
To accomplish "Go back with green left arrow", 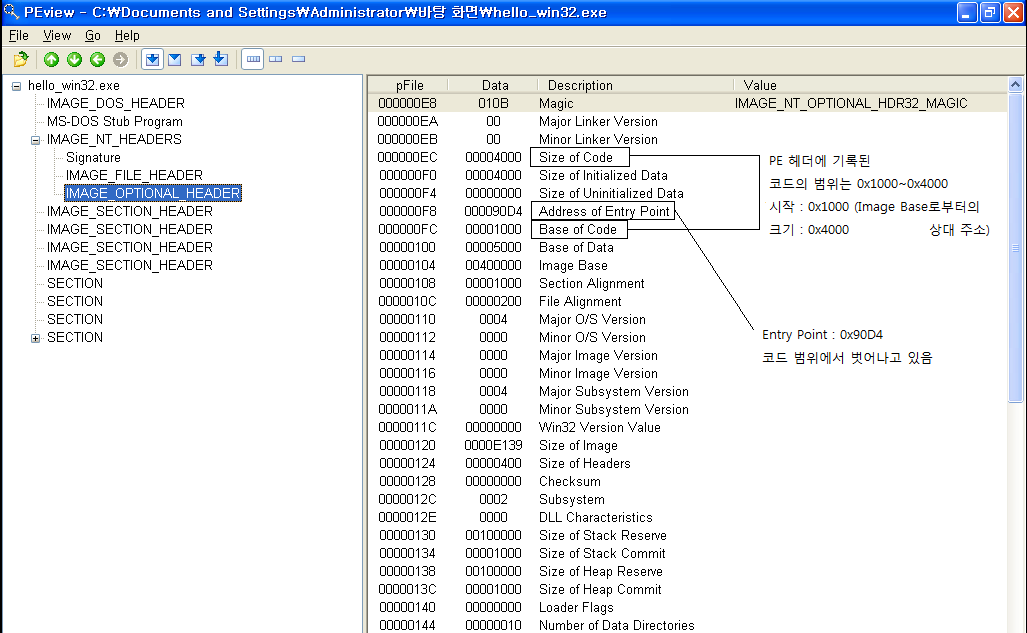I will [97, 60].
